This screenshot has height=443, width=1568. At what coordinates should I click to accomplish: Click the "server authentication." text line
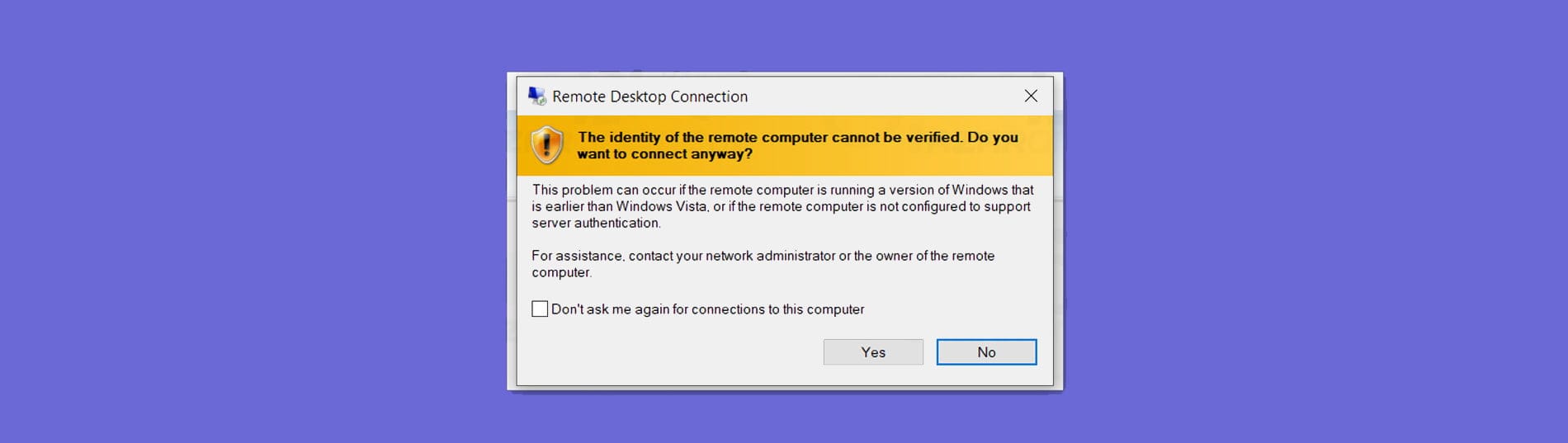596,223
